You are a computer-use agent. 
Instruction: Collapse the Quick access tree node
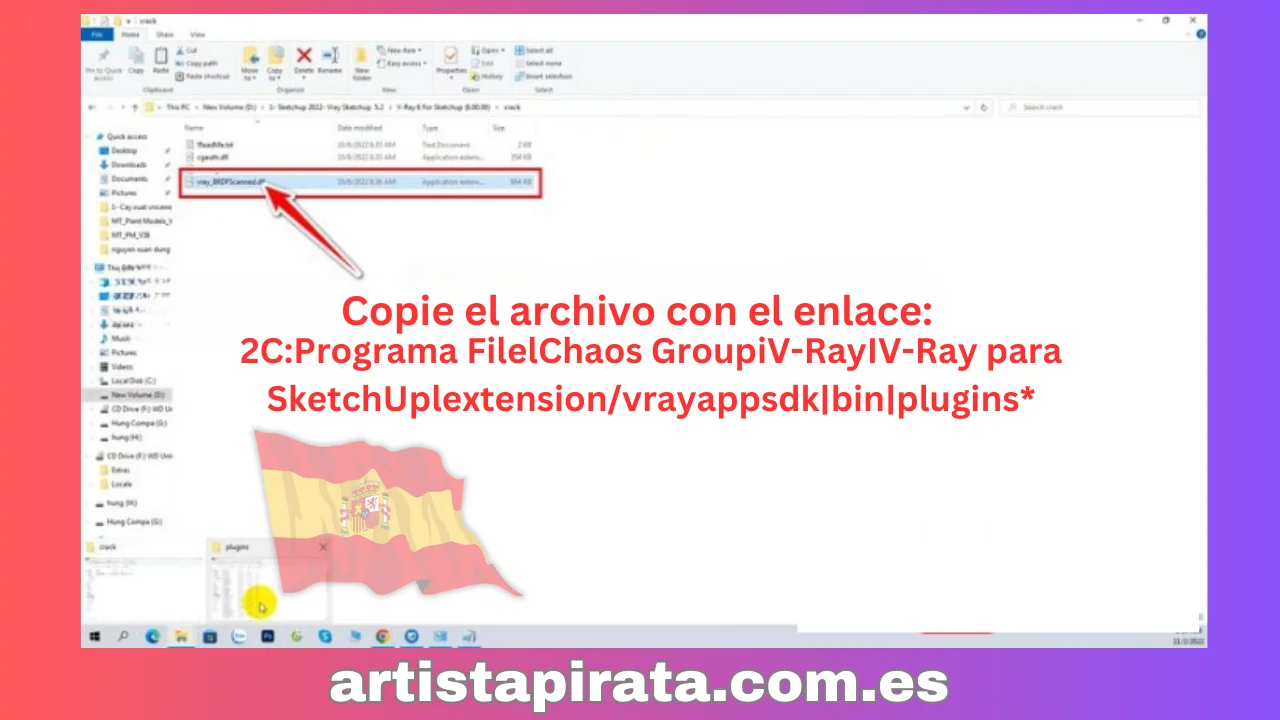88,137
